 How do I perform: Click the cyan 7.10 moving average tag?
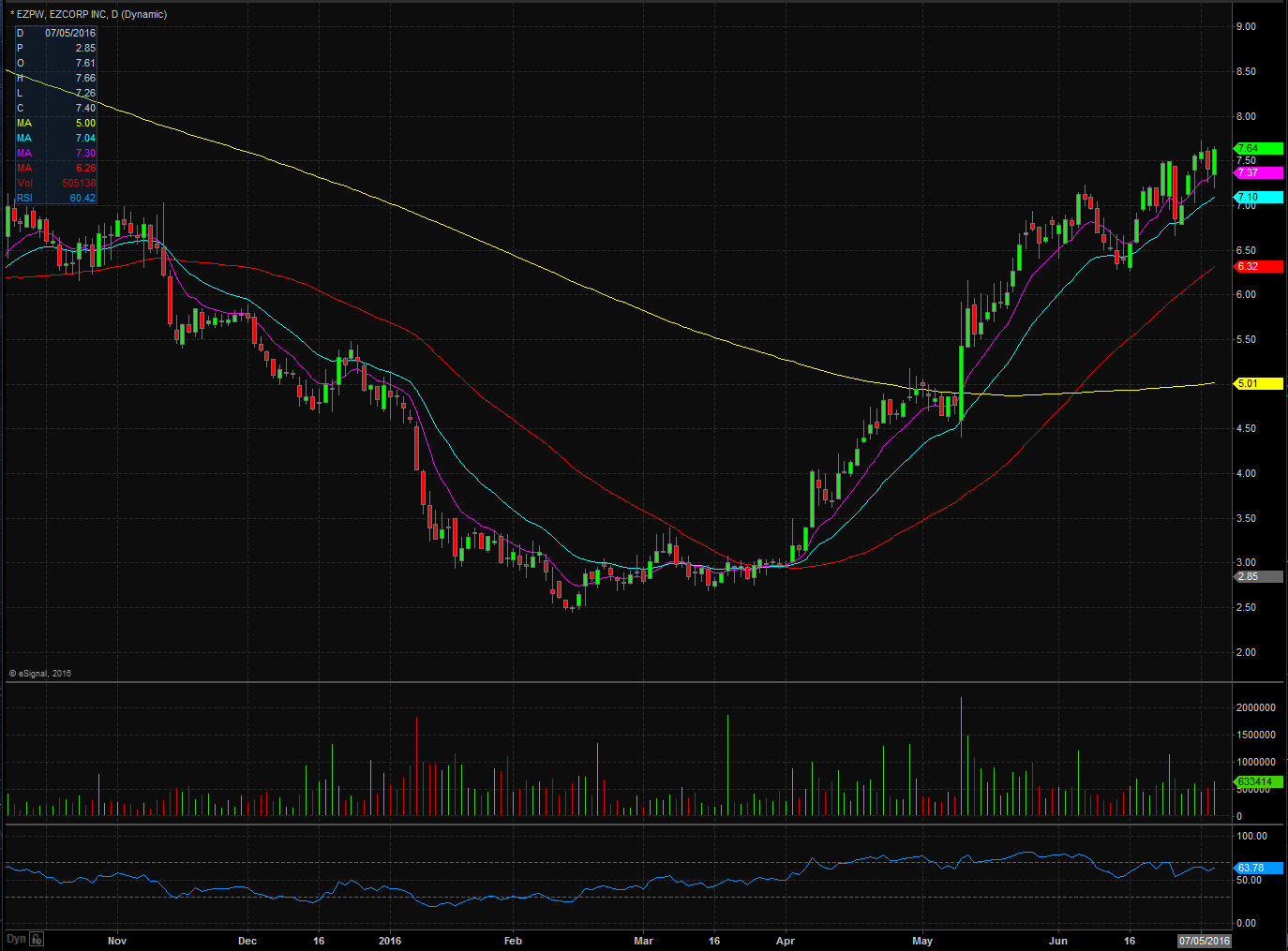[1258, 197]
